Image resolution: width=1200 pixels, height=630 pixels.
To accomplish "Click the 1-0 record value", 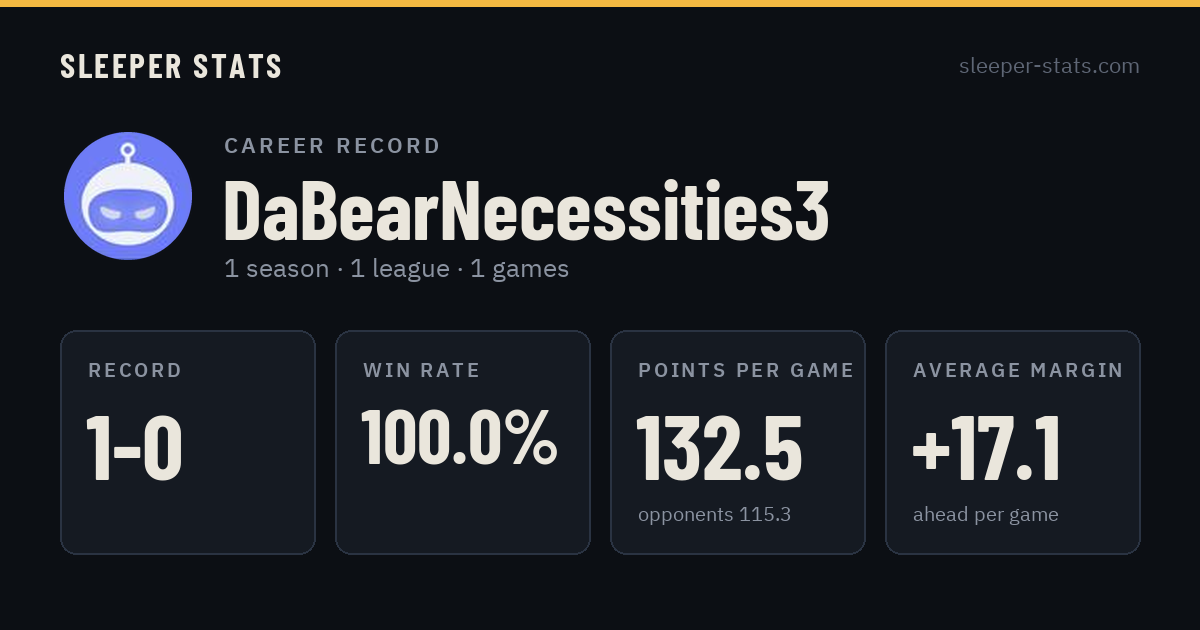I will click(x=135, y=449).
